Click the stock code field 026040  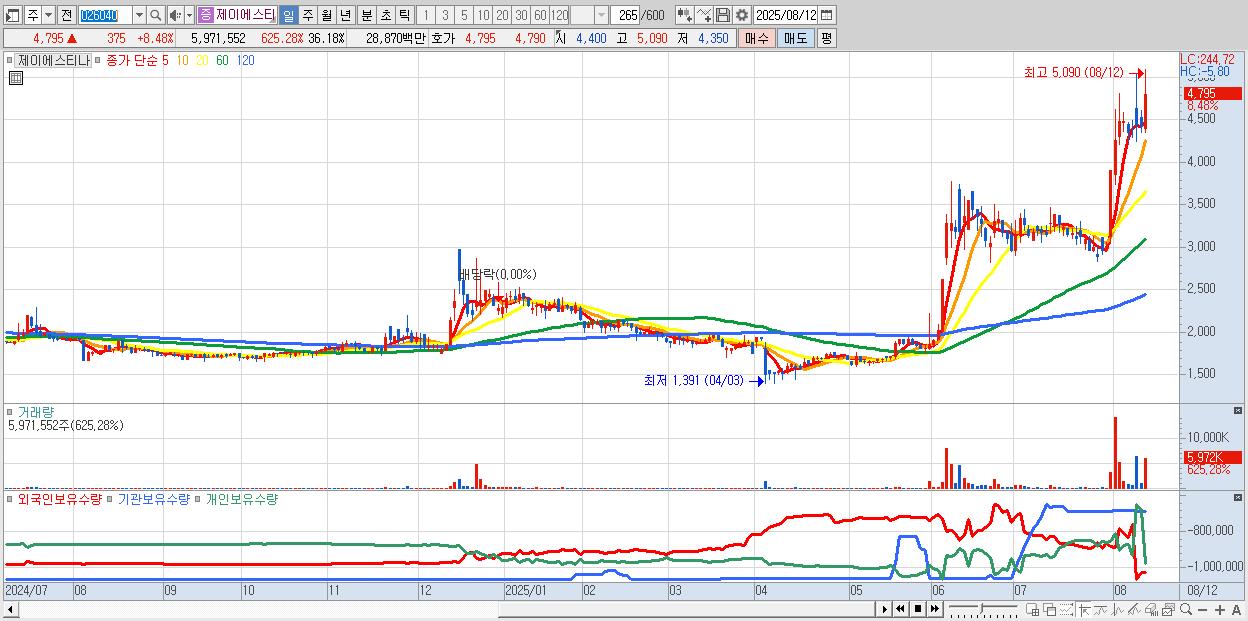pyautogui.click(x=105, y=16)
